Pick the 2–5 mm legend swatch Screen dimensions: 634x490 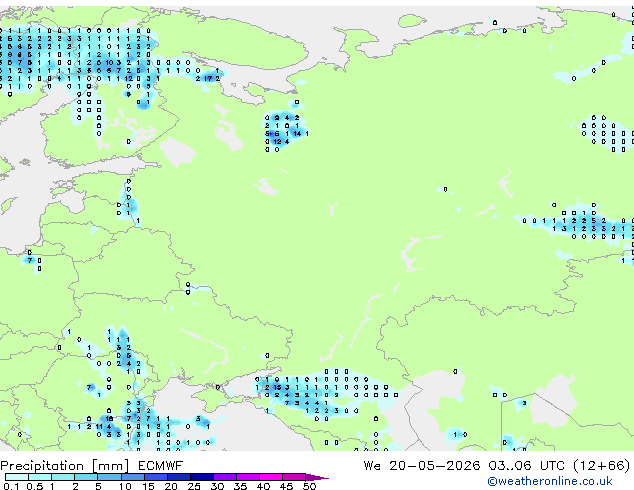(86, 477)
